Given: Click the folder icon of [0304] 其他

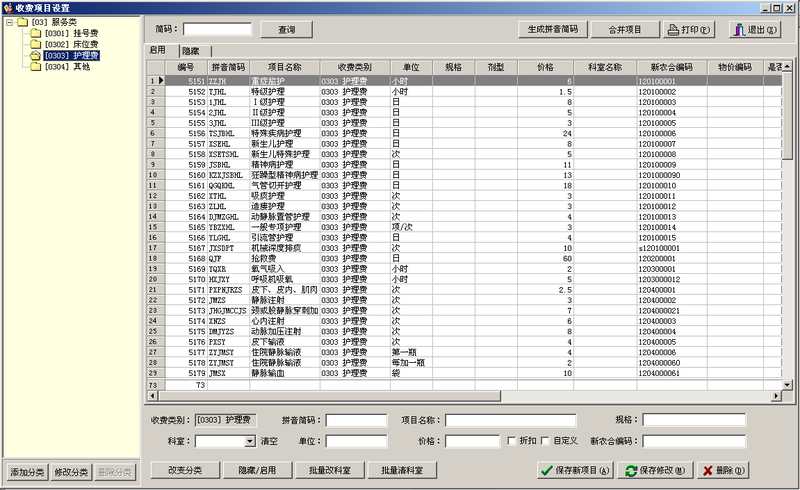Looking at the screenshot, I should 35,67.
